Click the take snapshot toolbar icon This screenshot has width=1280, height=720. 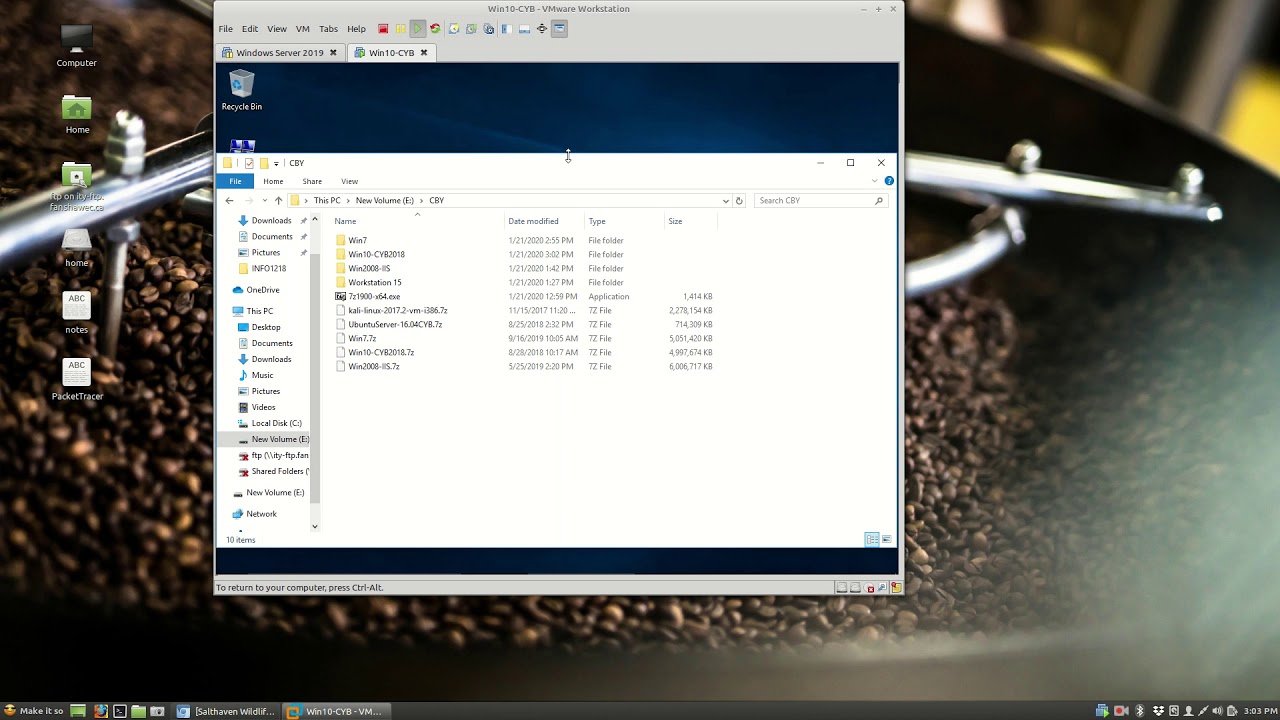tap(454, 29)
